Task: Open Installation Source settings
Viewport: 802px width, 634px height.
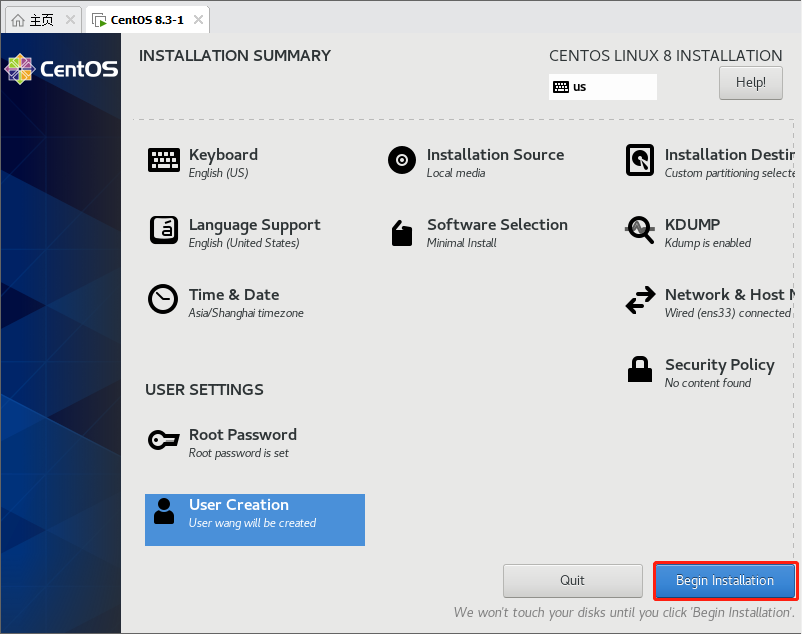Action: 496,154
